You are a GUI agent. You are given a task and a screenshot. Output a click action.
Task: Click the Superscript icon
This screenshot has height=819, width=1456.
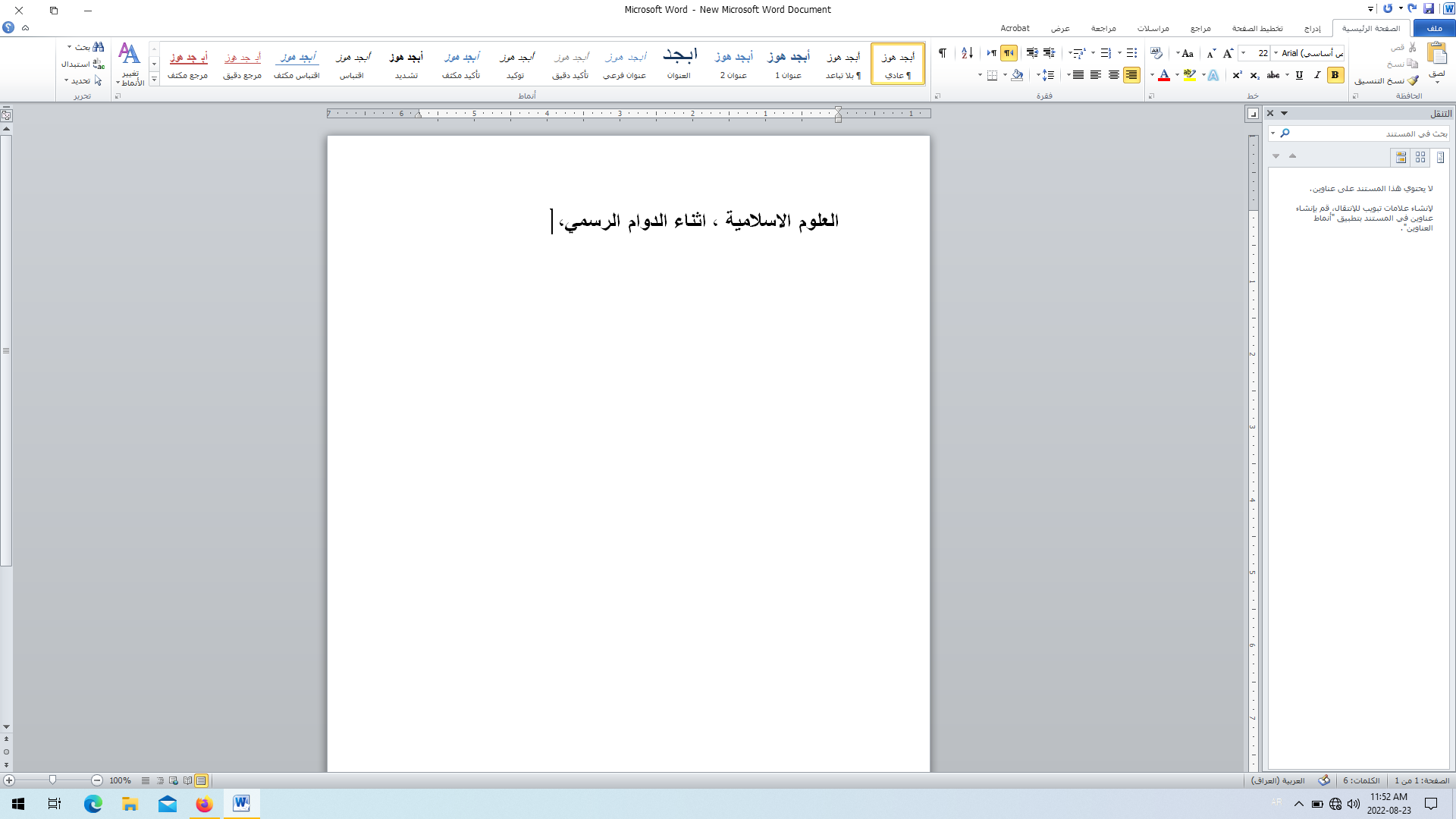pos(1237,75)
